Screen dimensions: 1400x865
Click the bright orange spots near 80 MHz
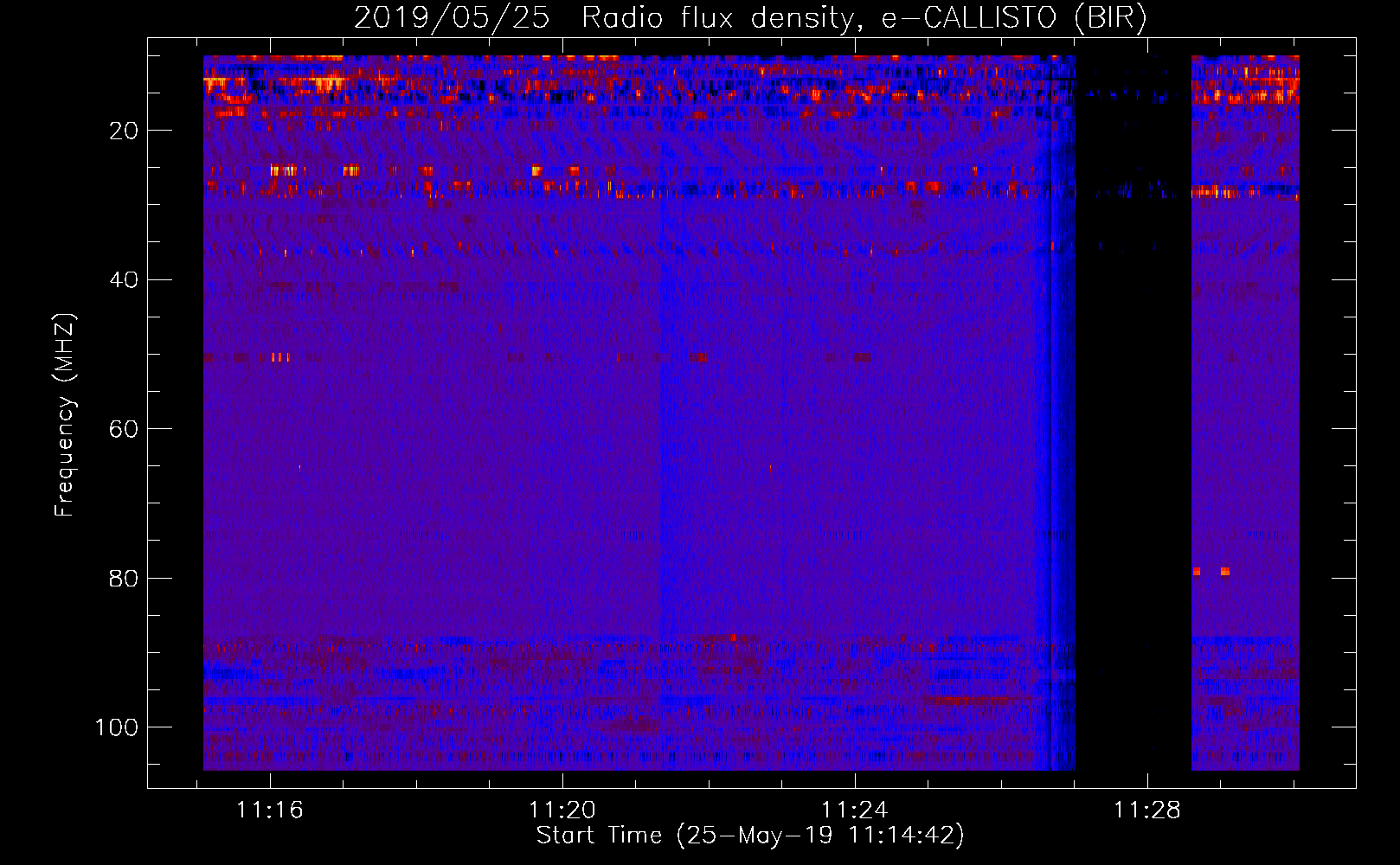(1211, 572)
